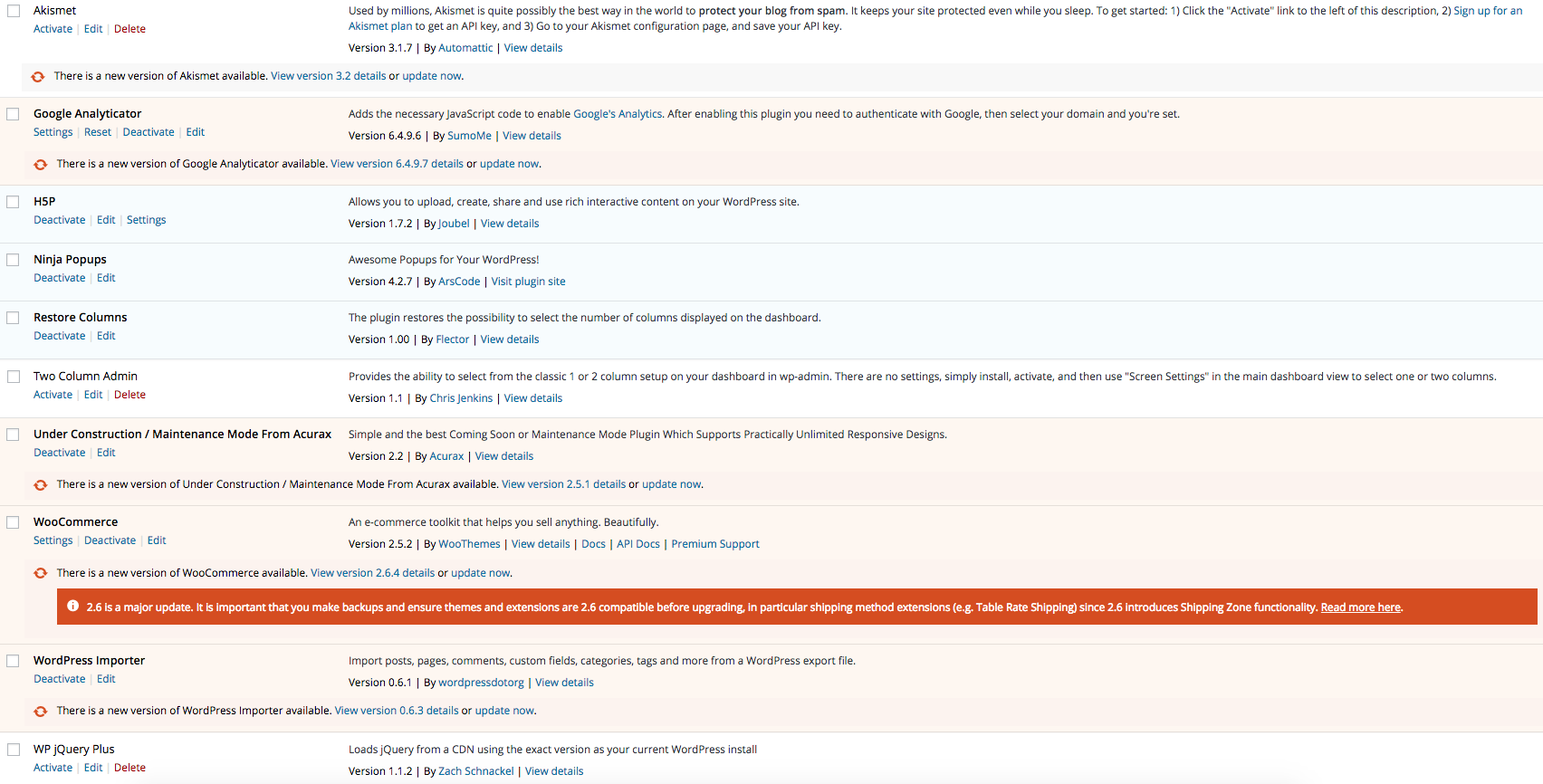Edit the Restore Columns plugin
The width and height of the screenshot is (1543, 784).
click(x=106, y=336)
